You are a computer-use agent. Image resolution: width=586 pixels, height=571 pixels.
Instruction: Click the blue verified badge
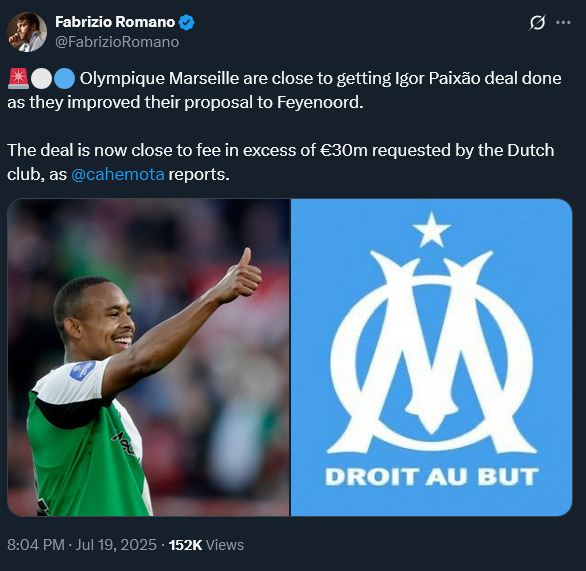(186, 22)
